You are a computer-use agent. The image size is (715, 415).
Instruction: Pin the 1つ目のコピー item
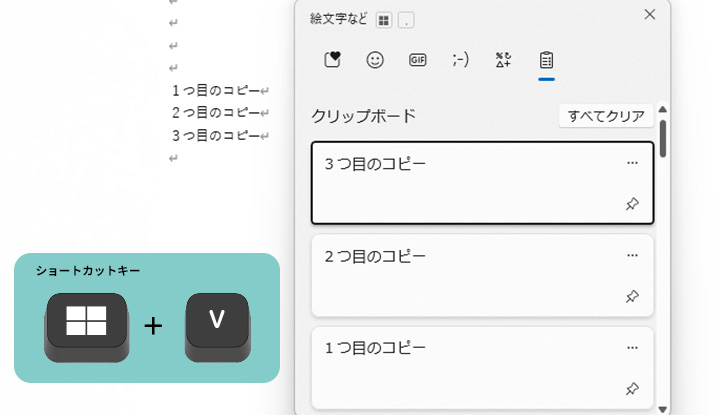click(632, 389)
